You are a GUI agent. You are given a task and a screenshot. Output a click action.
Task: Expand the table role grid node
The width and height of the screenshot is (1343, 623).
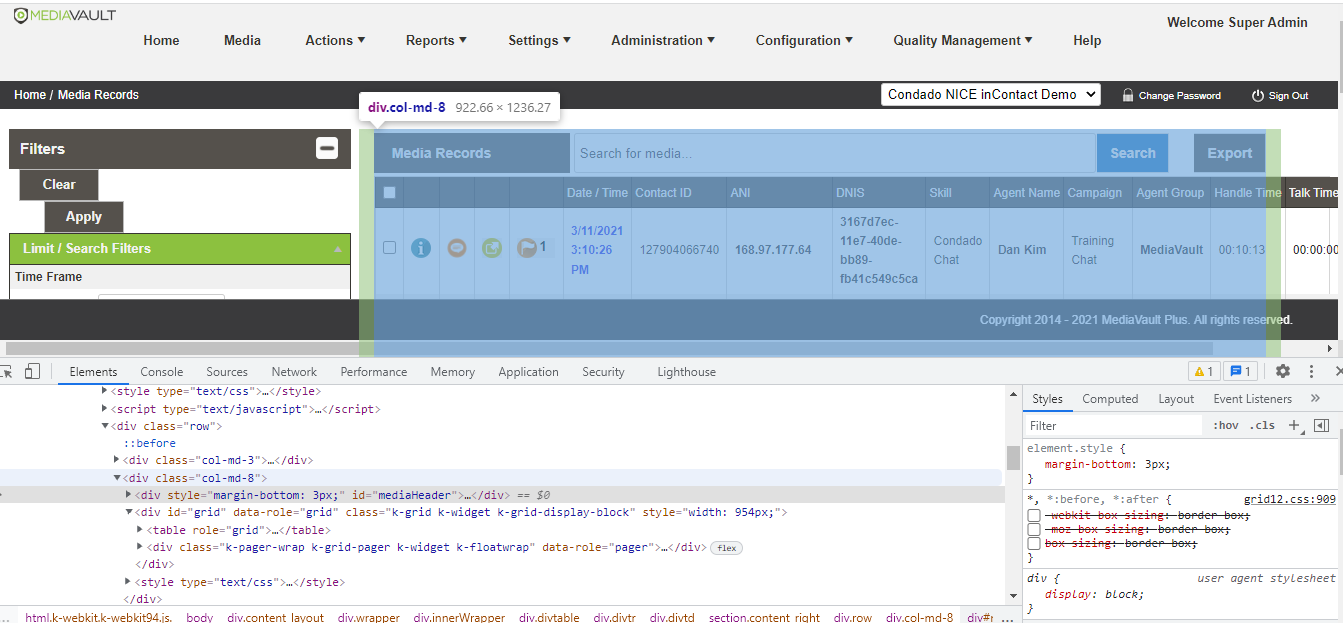pos(140,530)
